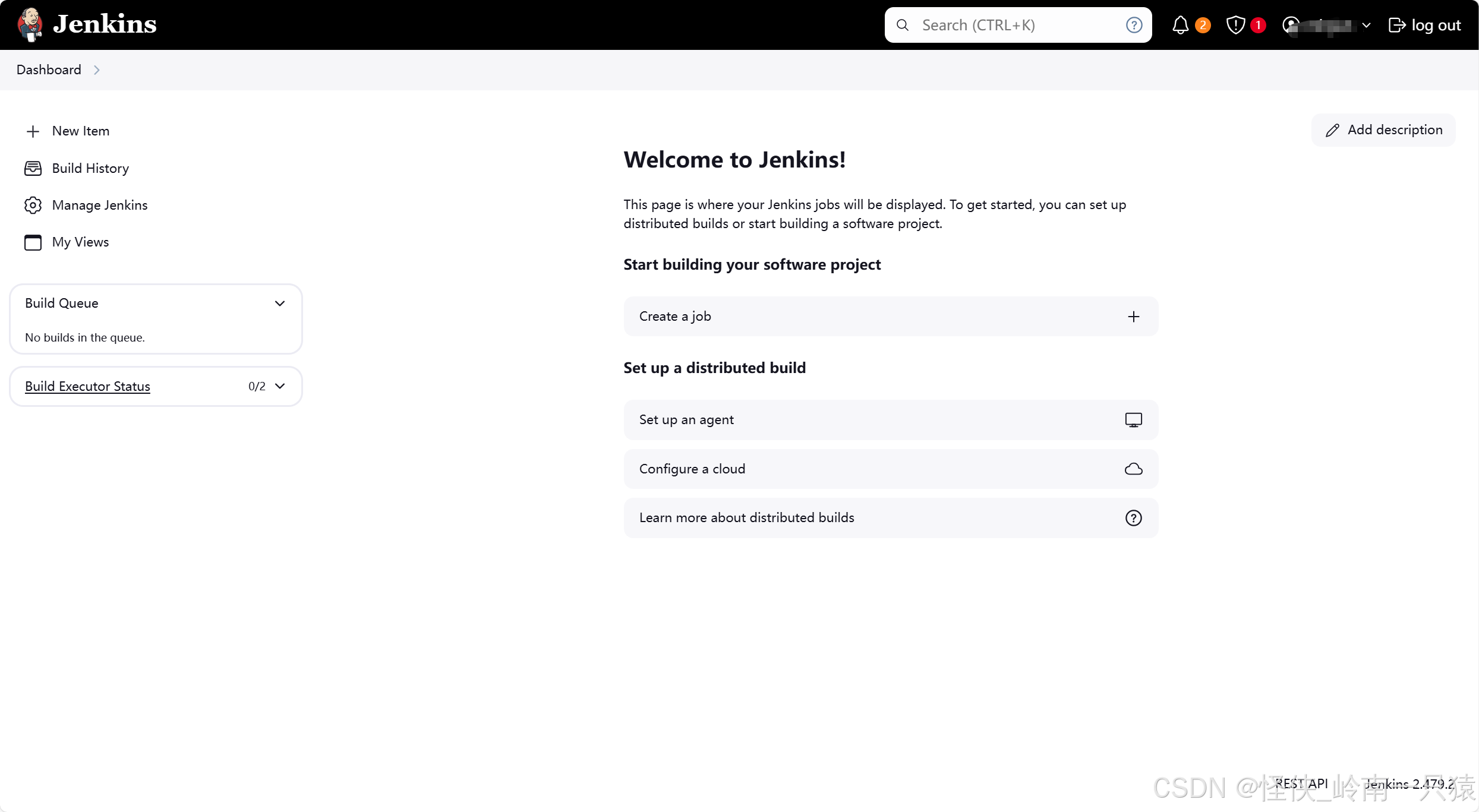Image resolution: width=1479 pixels, height=812 pixels.
Task: Click the help icon on Learn more row
Action: pyautogui.click(x=1133, y=518)
